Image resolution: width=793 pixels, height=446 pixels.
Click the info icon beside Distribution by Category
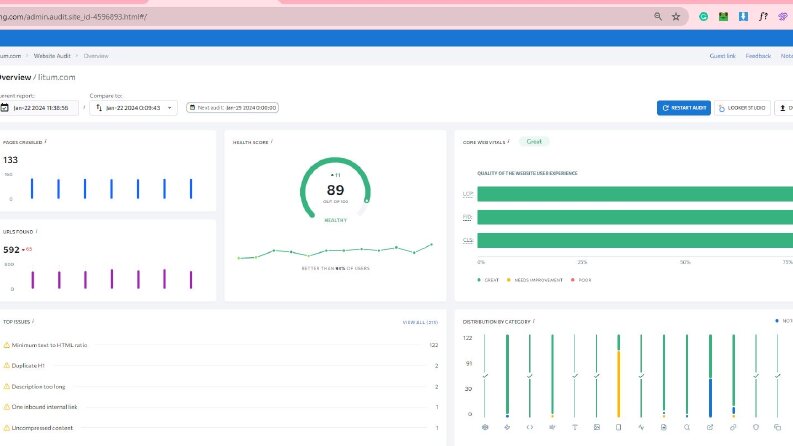(534, 321)
